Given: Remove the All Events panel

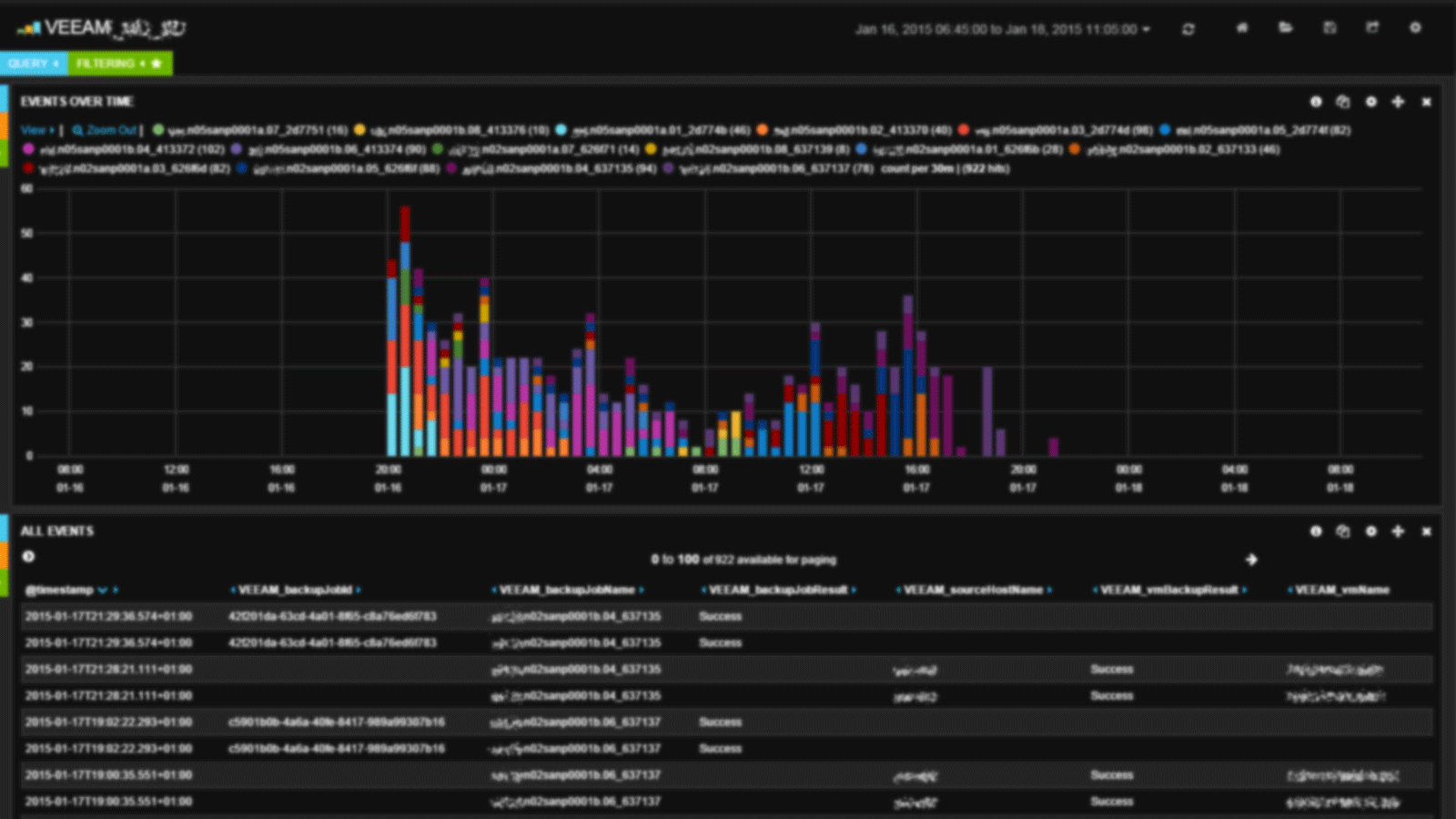Looking at the screenshot, I should (1426, 531).
